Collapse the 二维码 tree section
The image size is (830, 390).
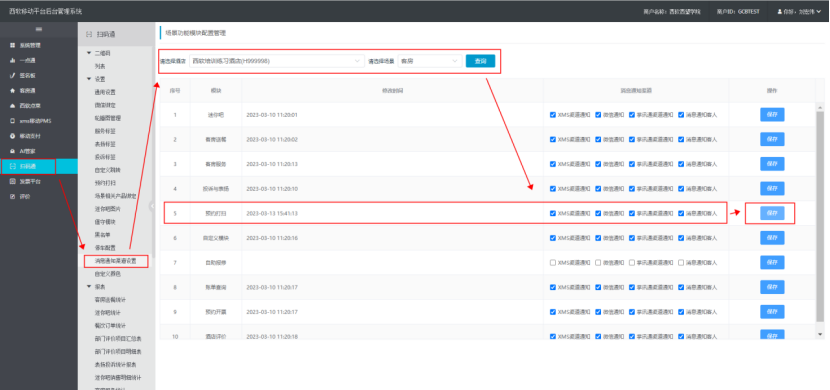click(89, 53)
